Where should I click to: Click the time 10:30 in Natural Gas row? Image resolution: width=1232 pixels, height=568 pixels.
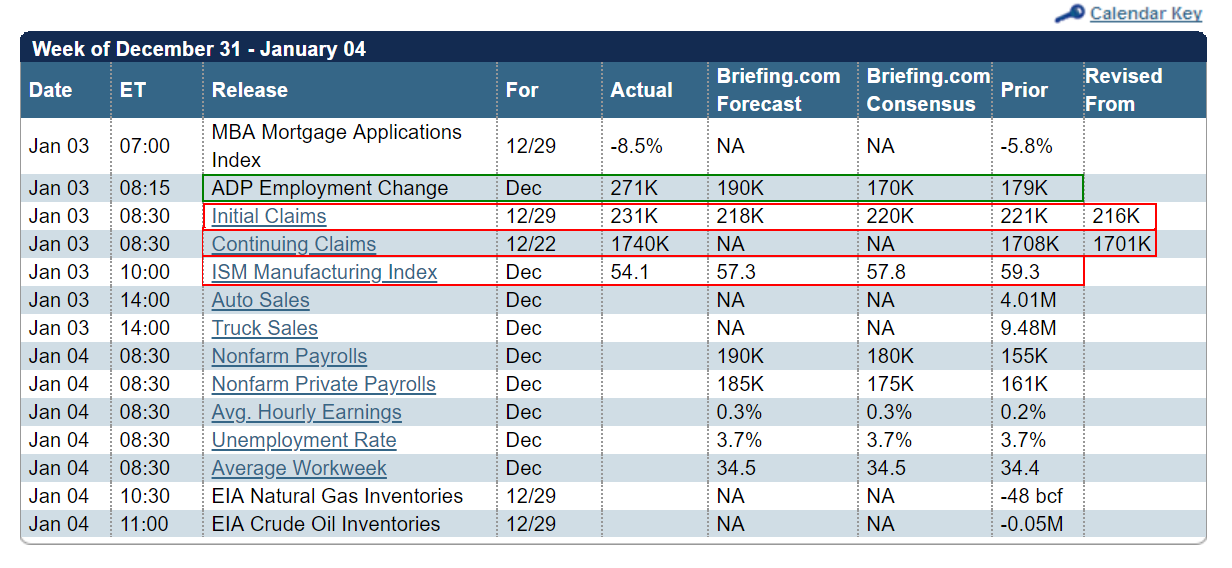click(145, 496)
